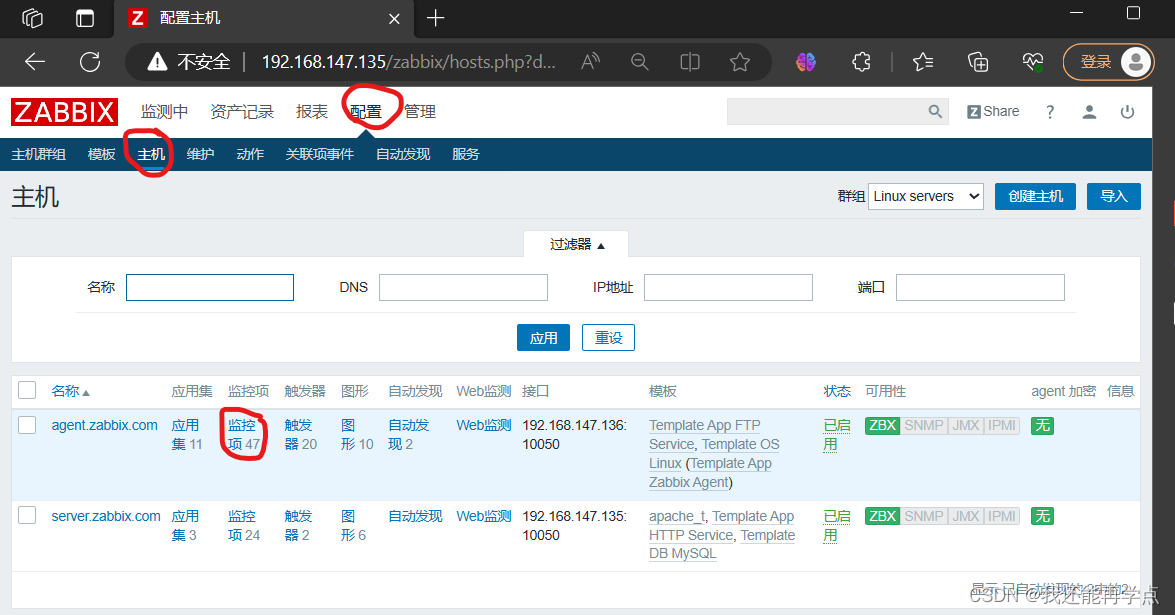Open the collections icon
The width and height of the screenshot is (1175, 615).
(x=978, y=62)
